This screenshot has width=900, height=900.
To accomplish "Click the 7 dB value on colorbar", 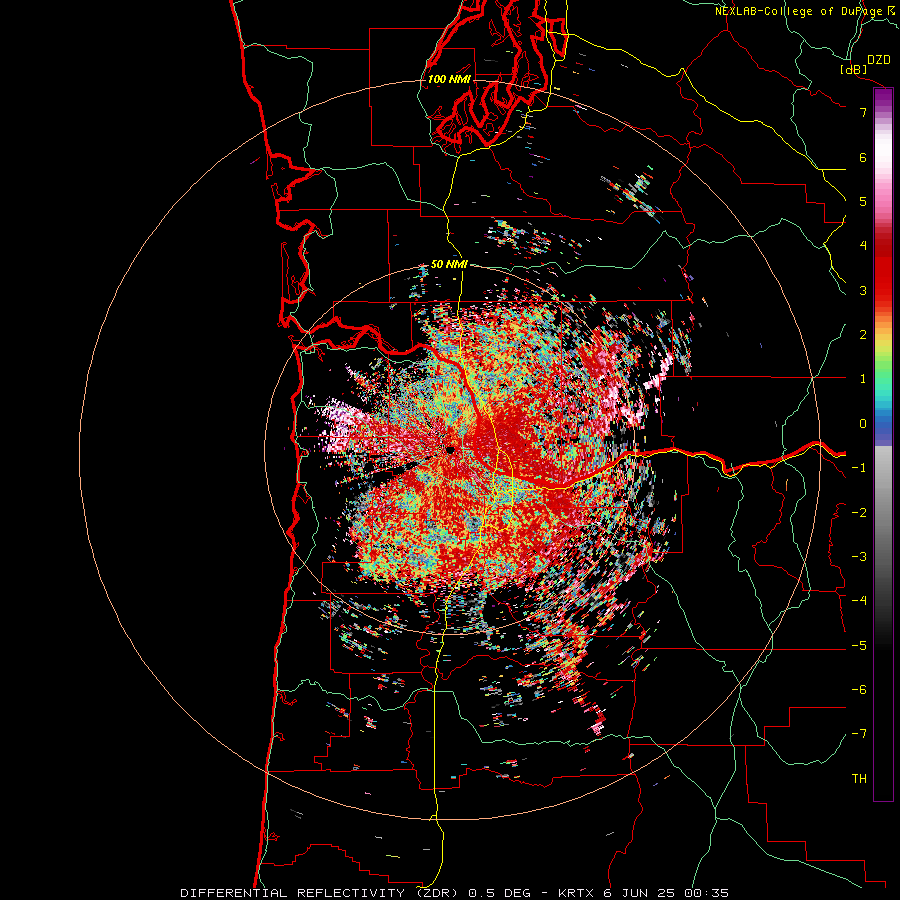I will click(863, 112).
